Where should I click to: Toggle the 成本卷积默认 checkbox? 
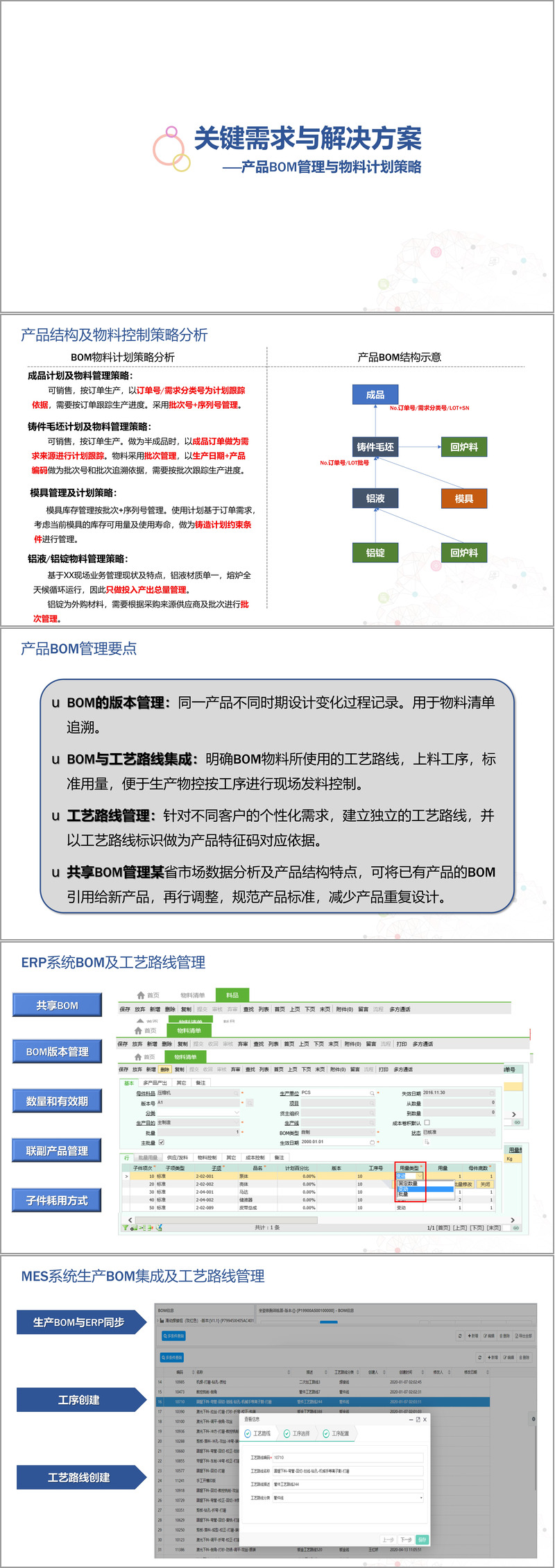click(x=427, y=1122)
